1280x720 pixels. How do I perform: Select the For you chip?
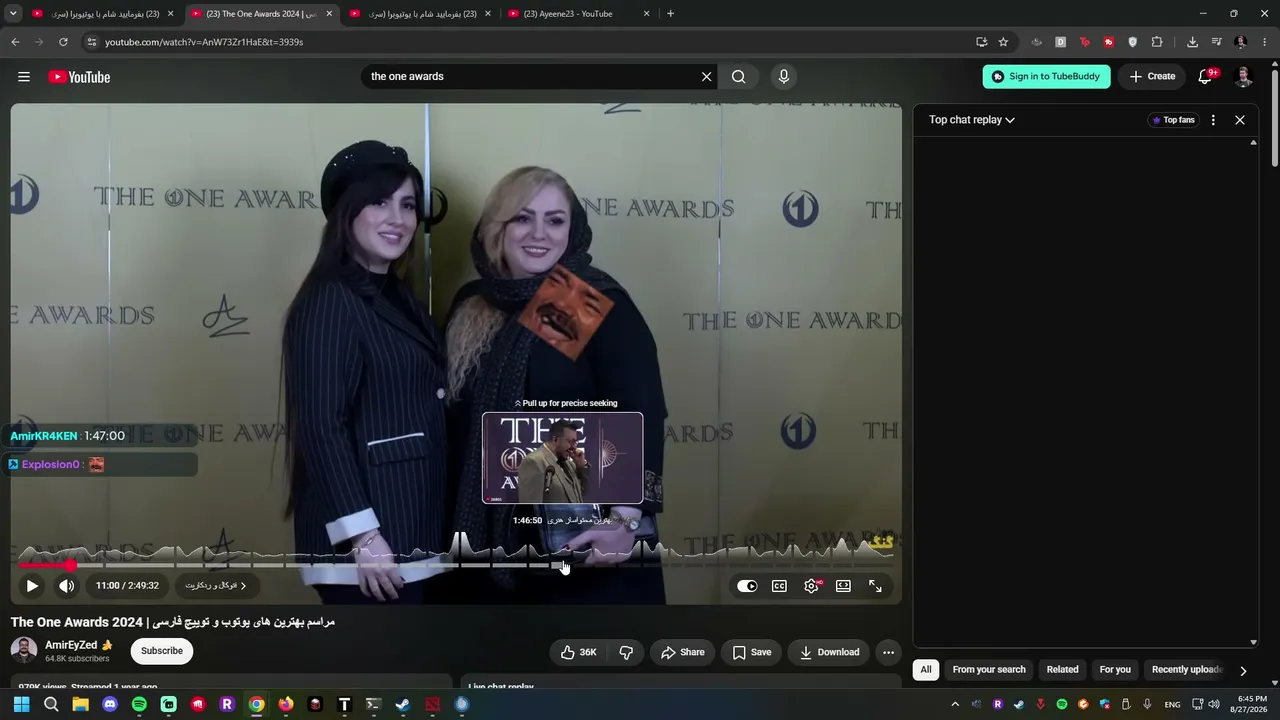(1115, 670)
